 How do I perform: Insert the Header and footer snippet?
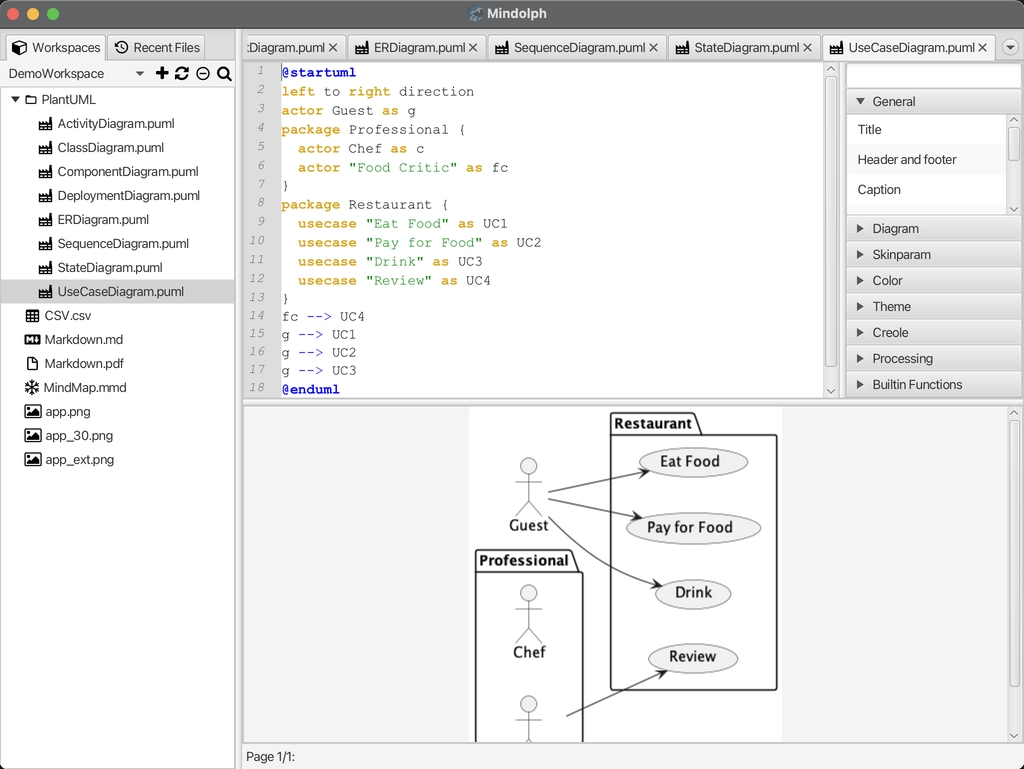926,160
